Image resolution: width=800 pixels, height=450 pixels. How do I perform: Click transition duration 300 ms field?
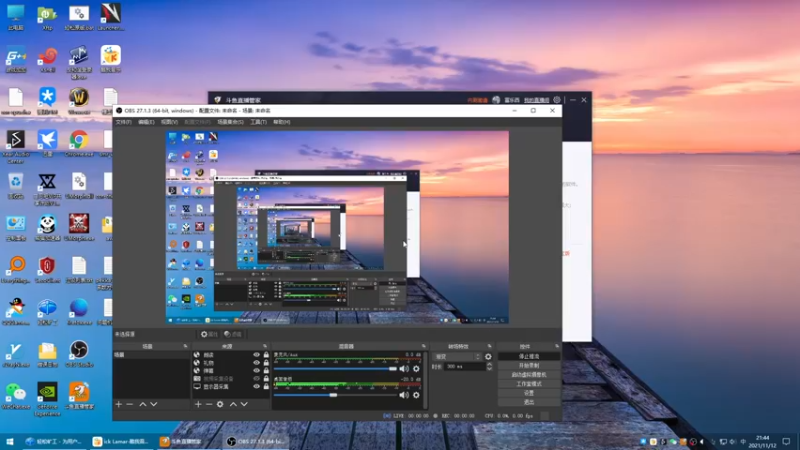(x=464, y=366)
